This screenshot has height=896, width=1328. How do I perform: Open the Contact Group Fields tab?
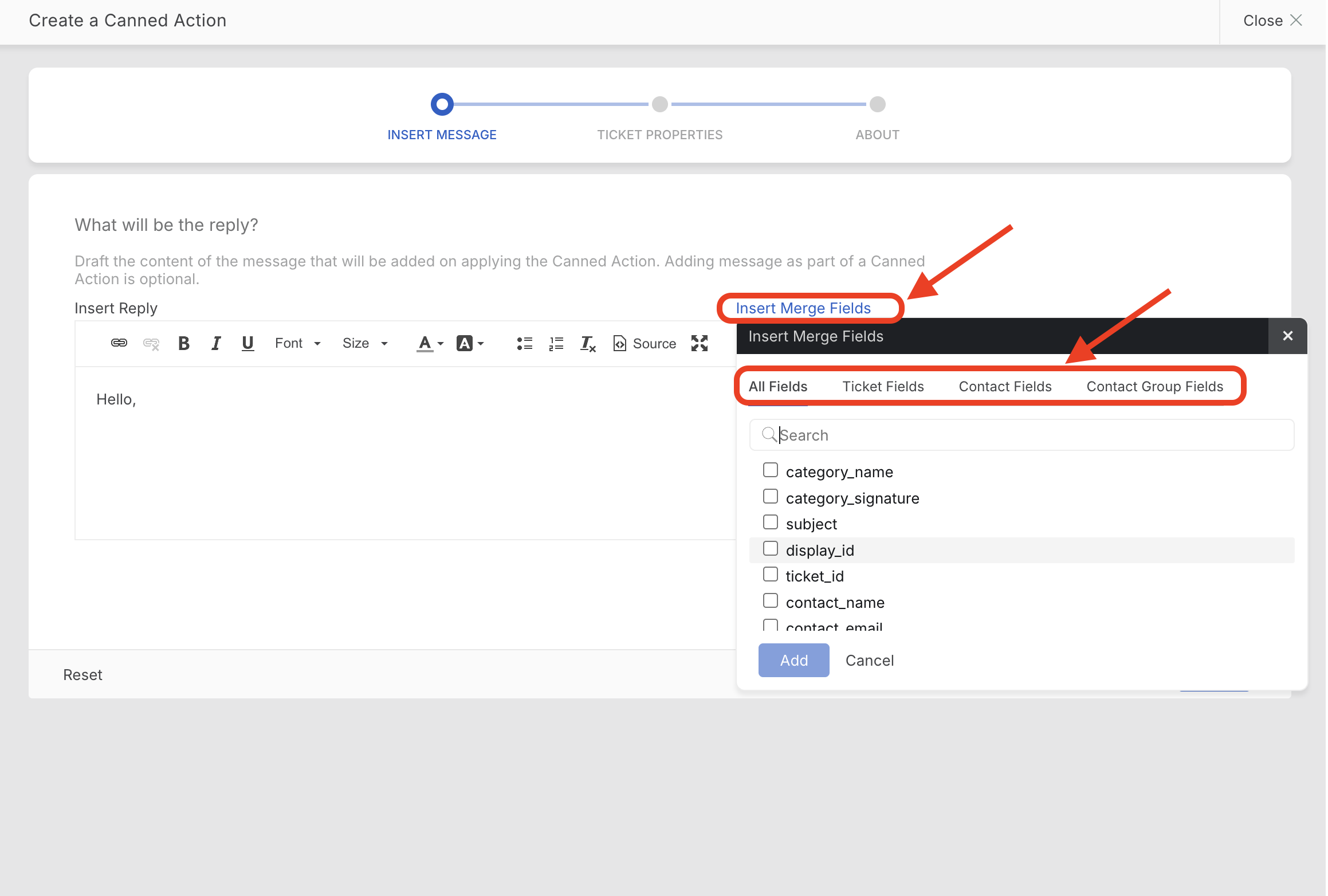coord(1154,387)
